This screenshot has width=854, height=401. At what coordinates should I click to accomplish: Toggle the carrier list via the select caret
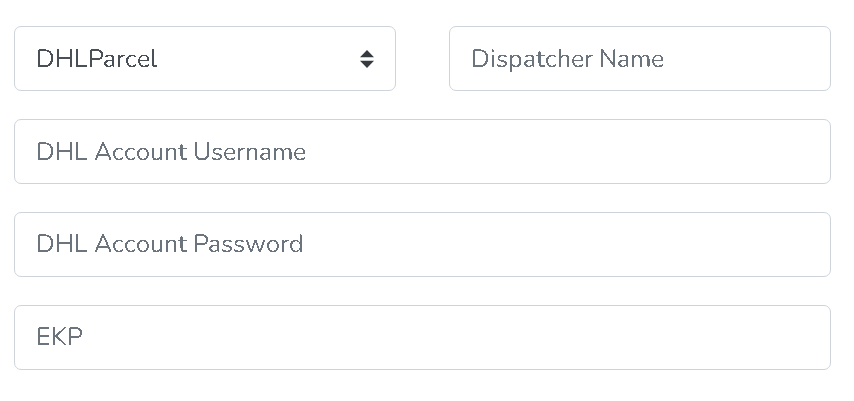coord(367,59)
